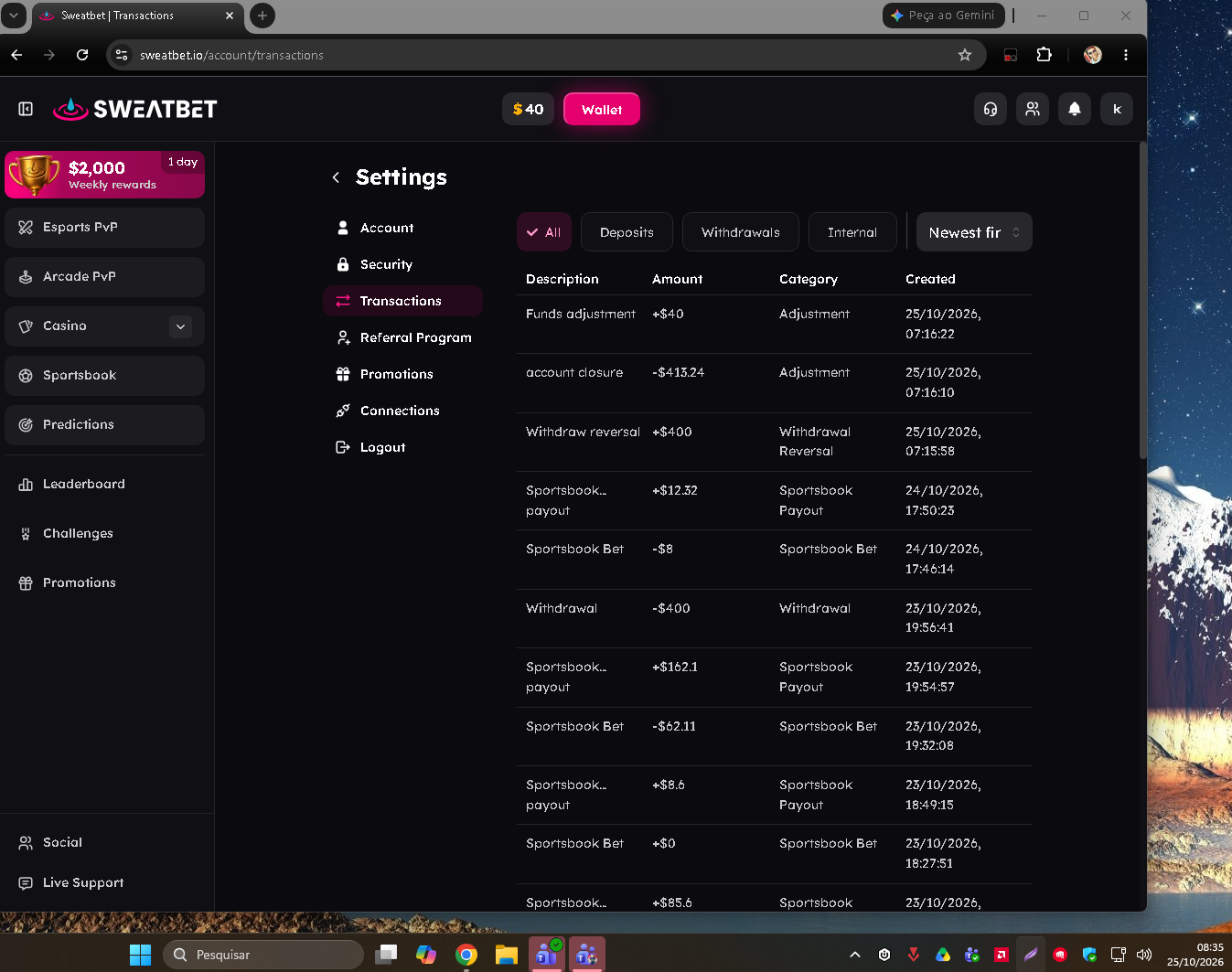Open friends via people icon
The width and height of the screenshot is (1232, 972).
pos(1033,109)
